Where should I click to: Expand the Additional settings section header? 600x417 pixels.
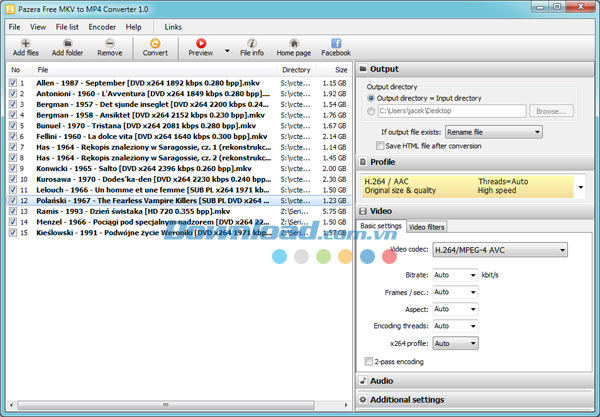pos(475,399)
